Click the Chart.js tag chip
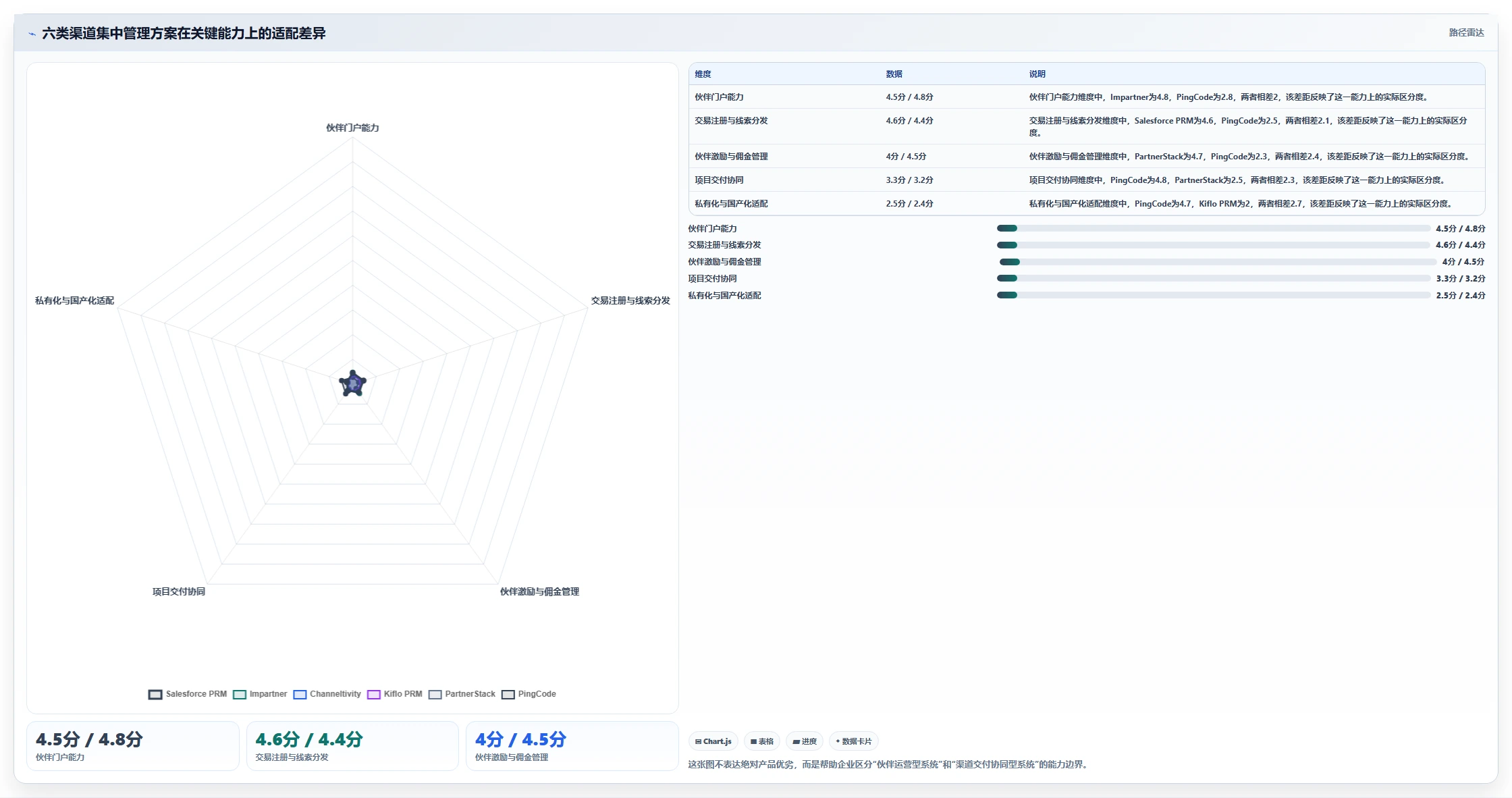Viewport: 1512px width, 798px height. click(x=713, y=741)
